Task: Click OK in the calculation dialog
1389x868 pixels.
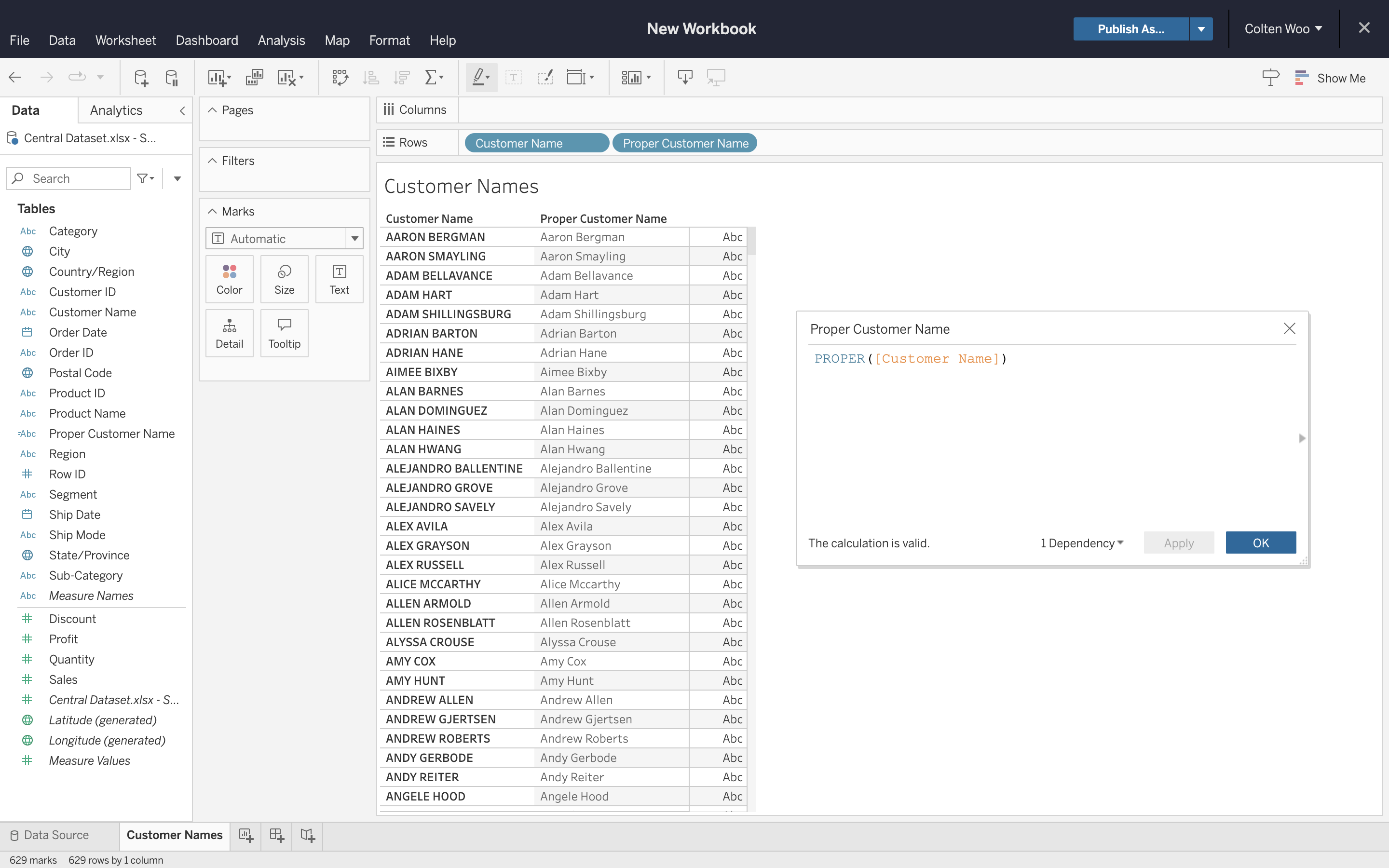Action: pos(1260,543)
